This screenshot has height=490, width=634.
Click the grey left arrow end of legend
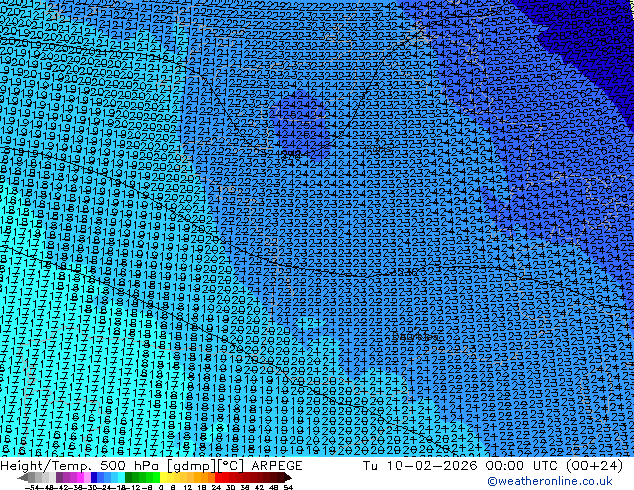pos(23,477)
